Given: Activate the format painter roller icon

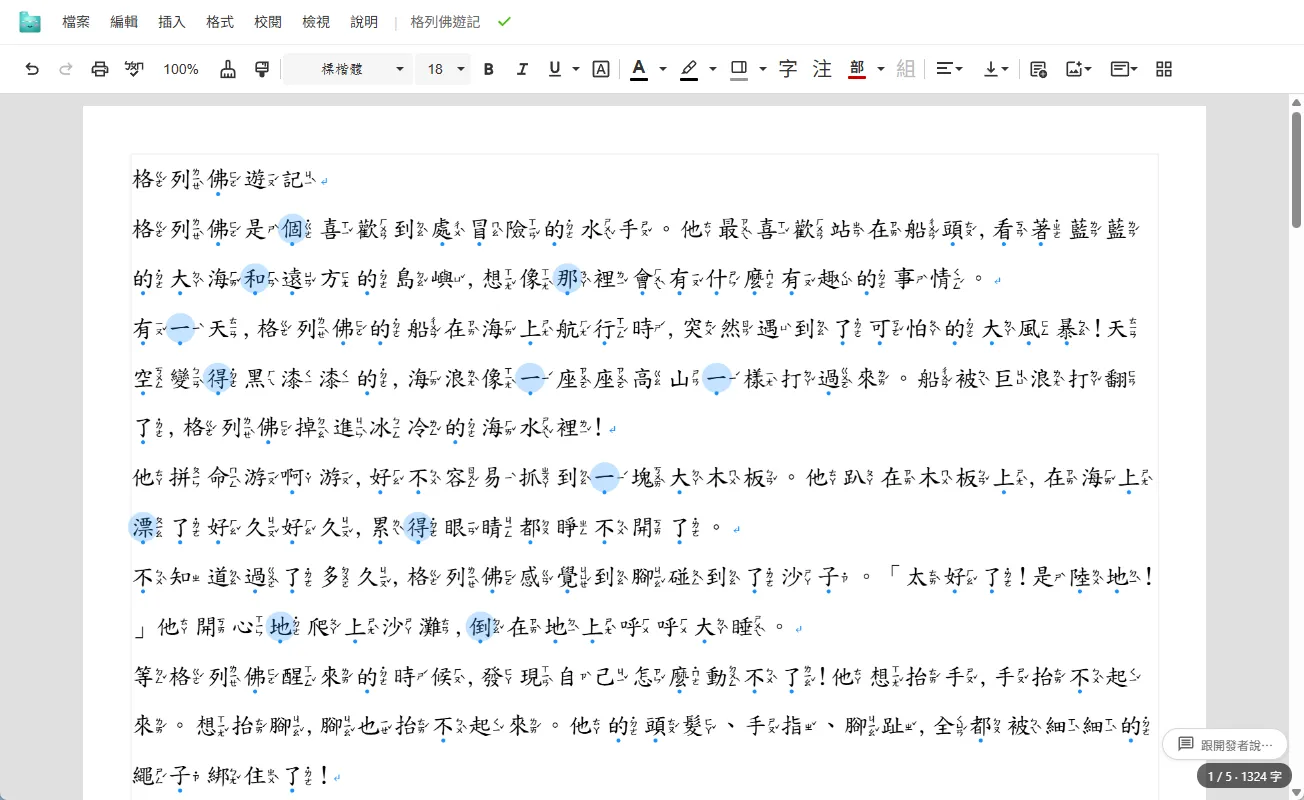Looking at the screenshot, I should pyautogui.click(x=262, y=69).
